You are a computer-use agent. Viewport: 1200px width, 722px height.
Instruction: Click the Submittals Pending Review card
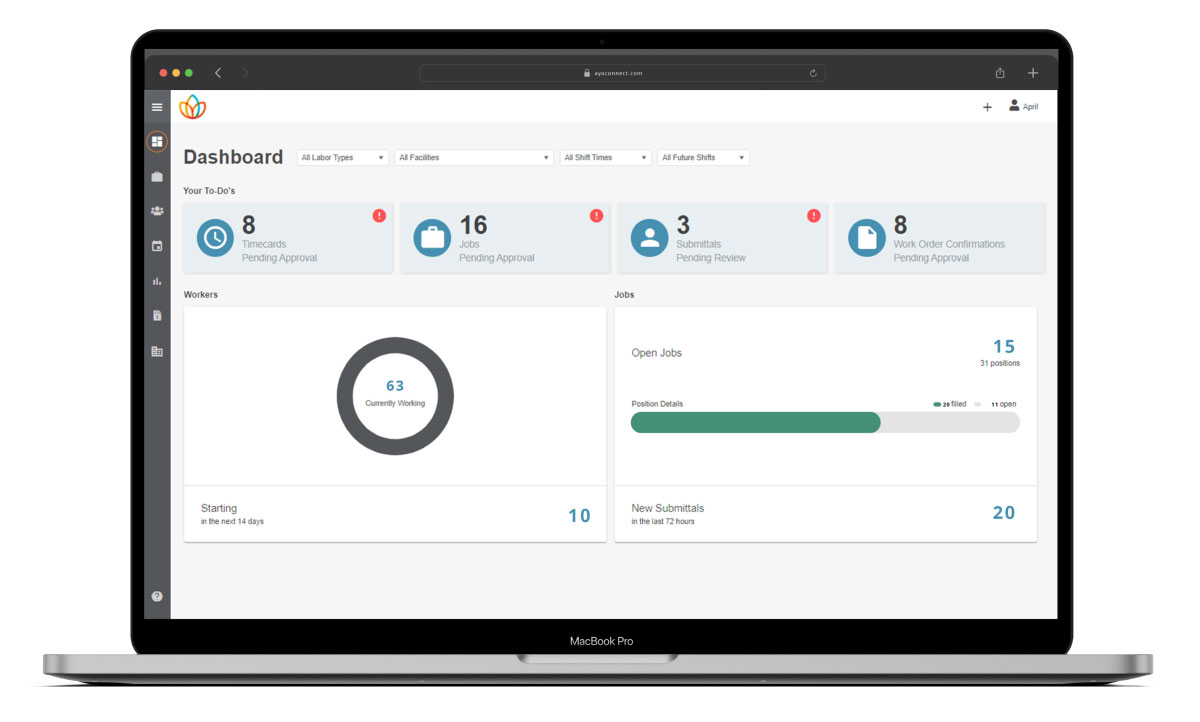722,238
